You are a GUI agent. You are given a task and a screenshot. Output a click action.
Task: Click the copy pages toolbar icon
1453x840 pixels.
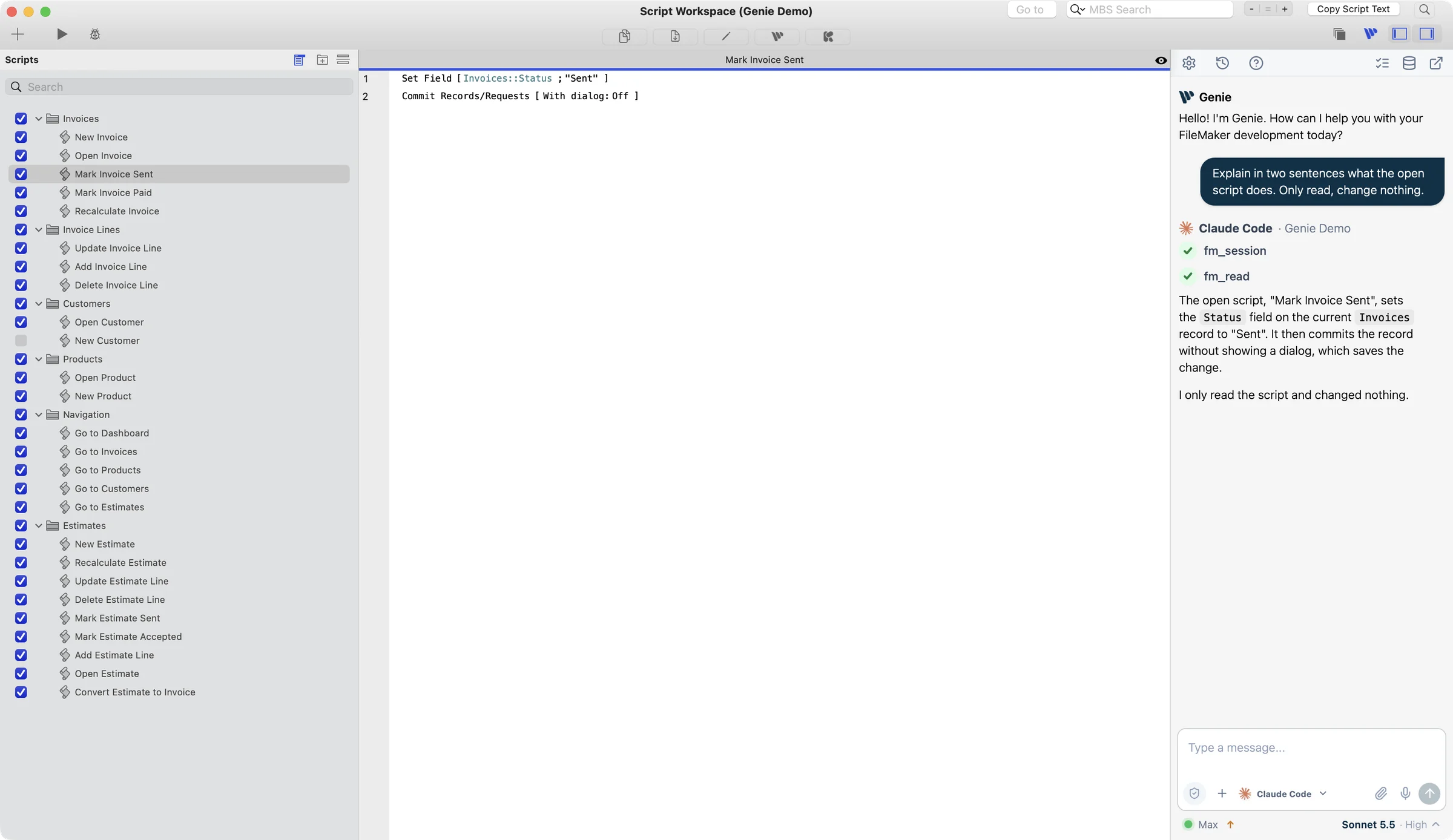point(625,36)
